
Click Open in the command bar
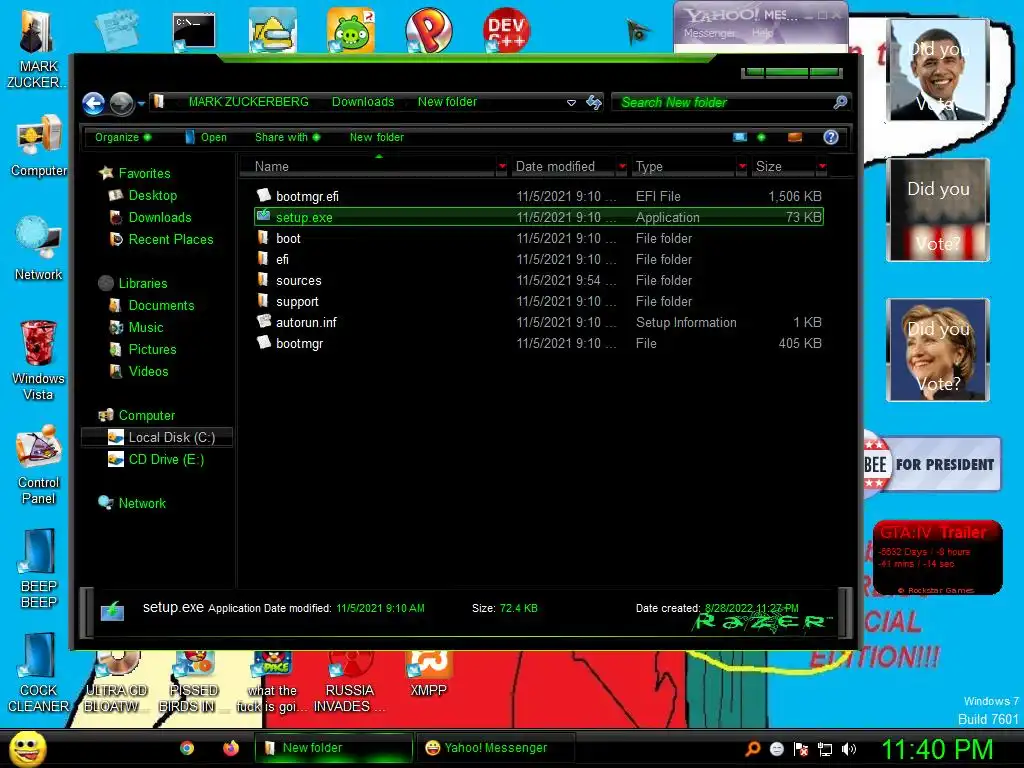point(206,137)
